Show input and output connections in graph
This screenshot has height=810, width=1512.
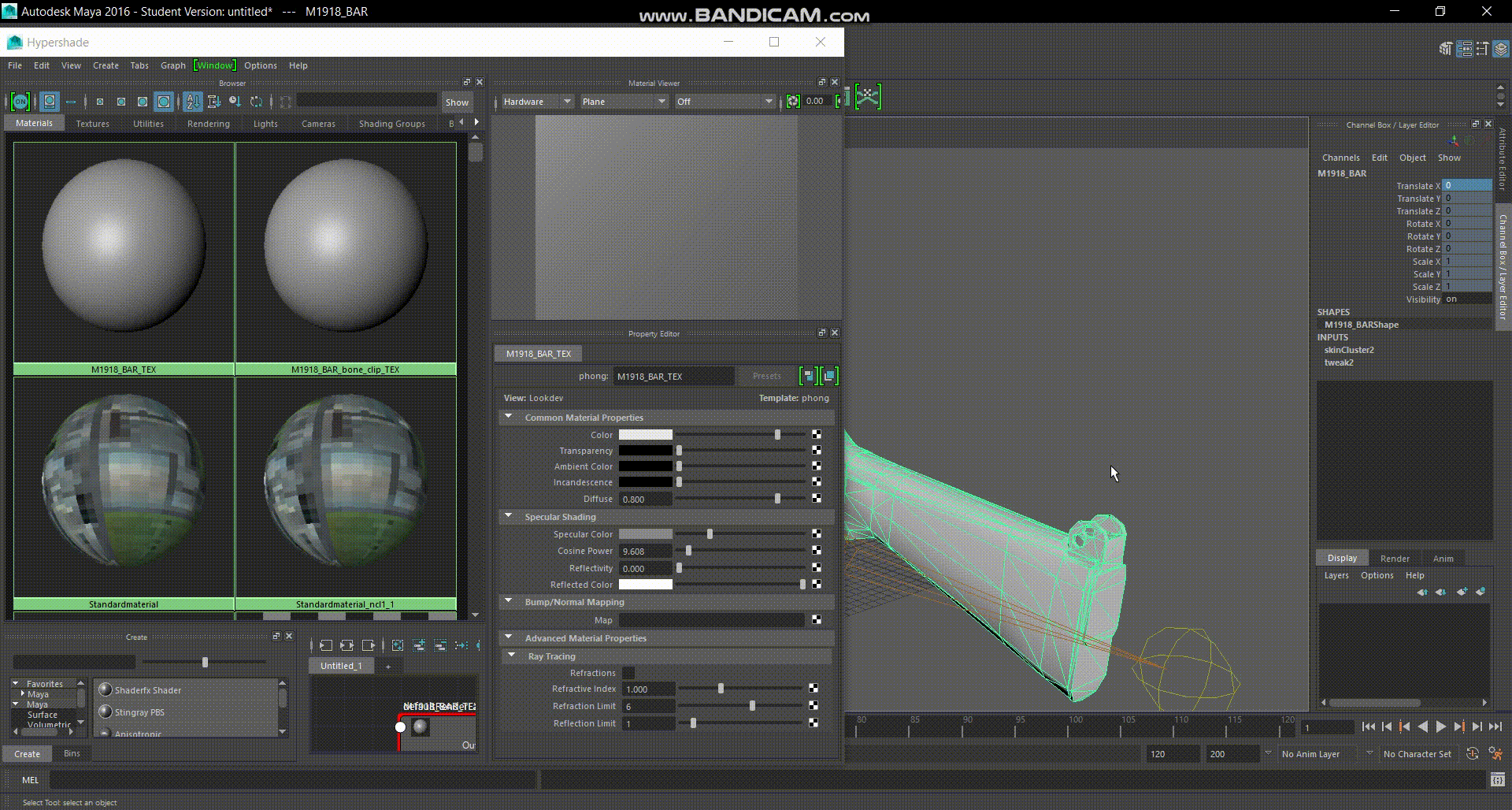(346, 645)
